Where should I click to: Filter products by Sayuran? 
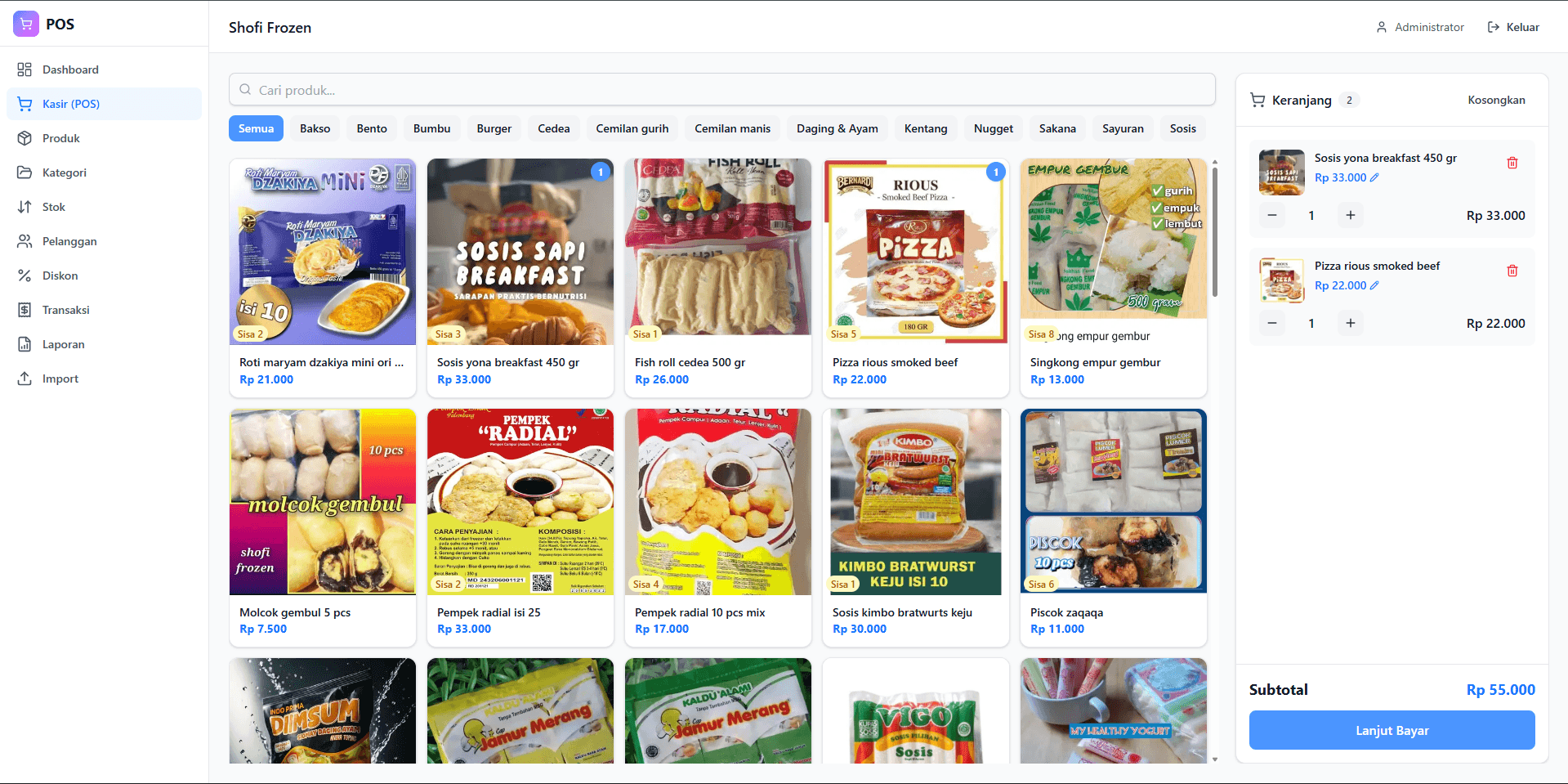point(1123,128)
